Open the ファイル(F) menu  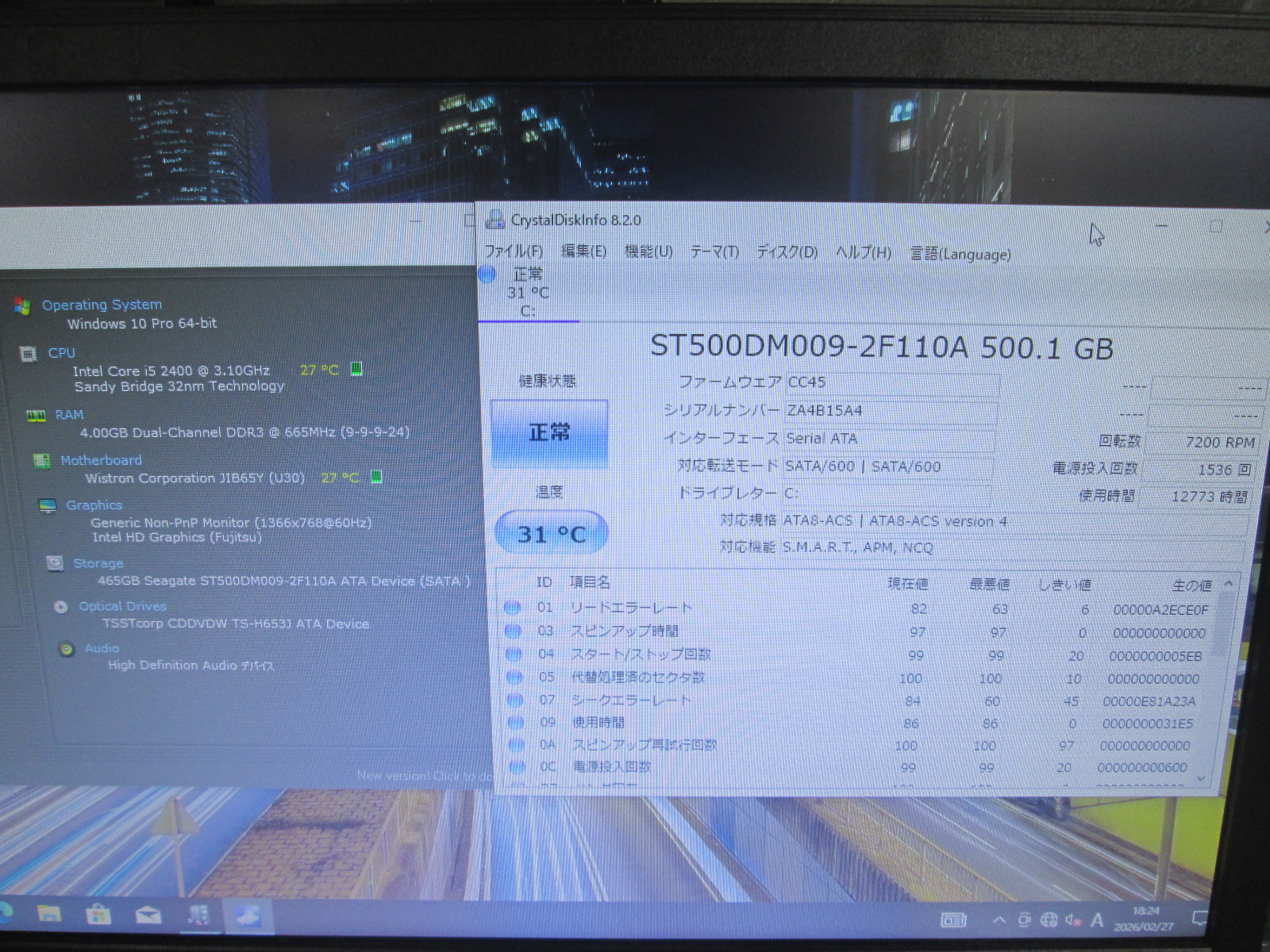[514, 251]
